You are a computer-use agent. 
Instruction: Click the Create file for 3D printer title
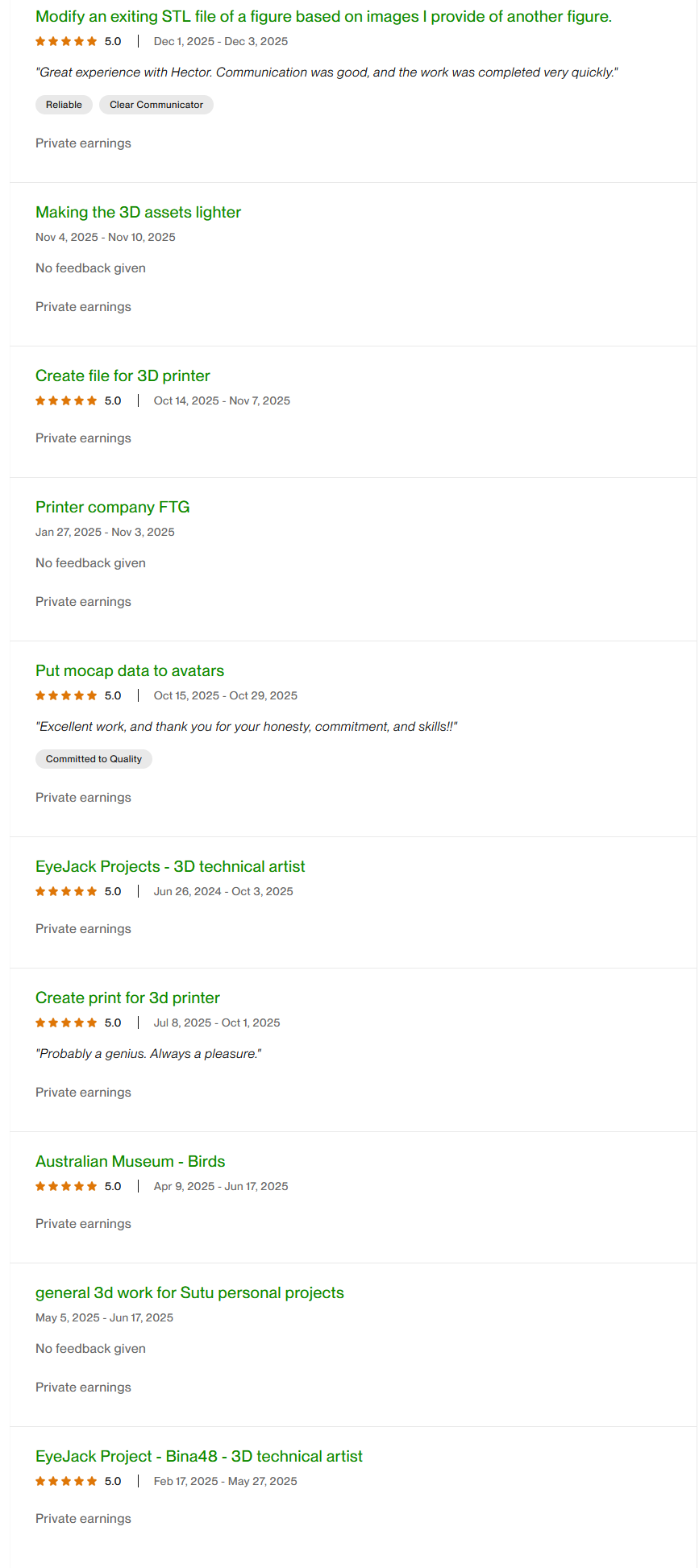pos(123,376)
